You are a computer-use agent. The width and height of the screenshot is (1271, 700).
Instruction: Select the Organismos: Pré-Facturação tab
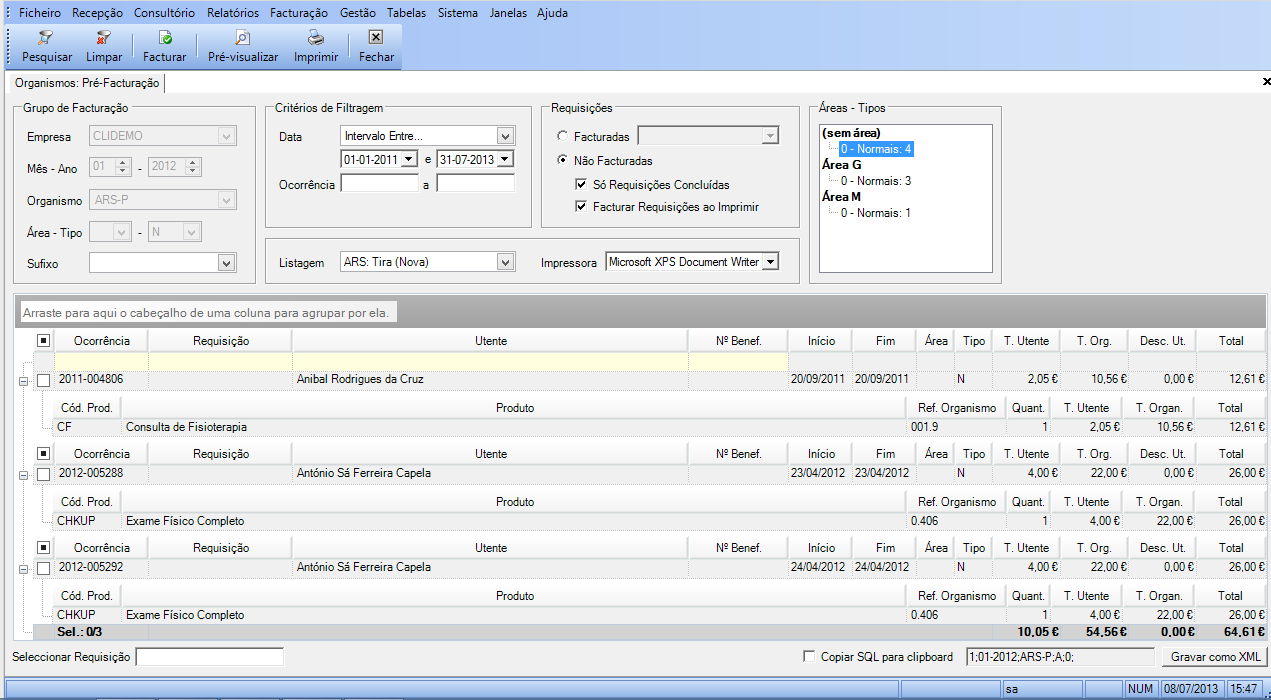pyautogui.click(x=86, y=84)
